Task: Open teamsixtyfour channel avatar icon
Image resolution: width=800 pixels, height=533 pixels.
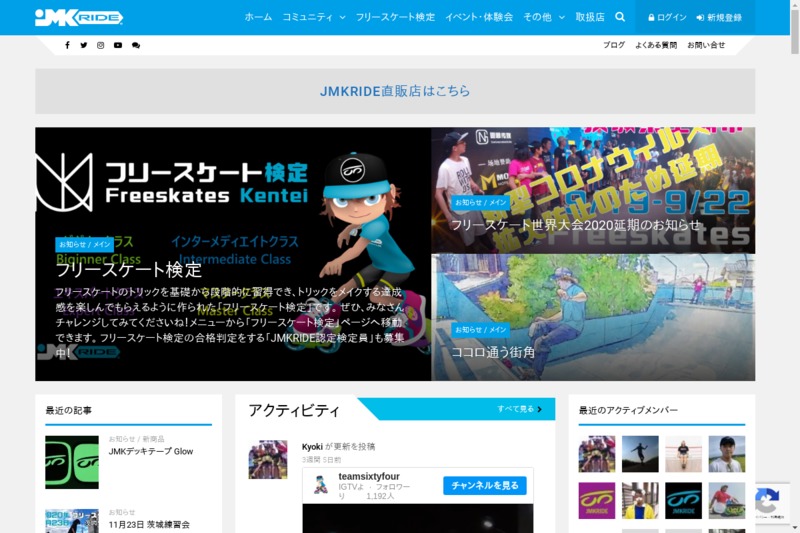Action: click(321, 485)
